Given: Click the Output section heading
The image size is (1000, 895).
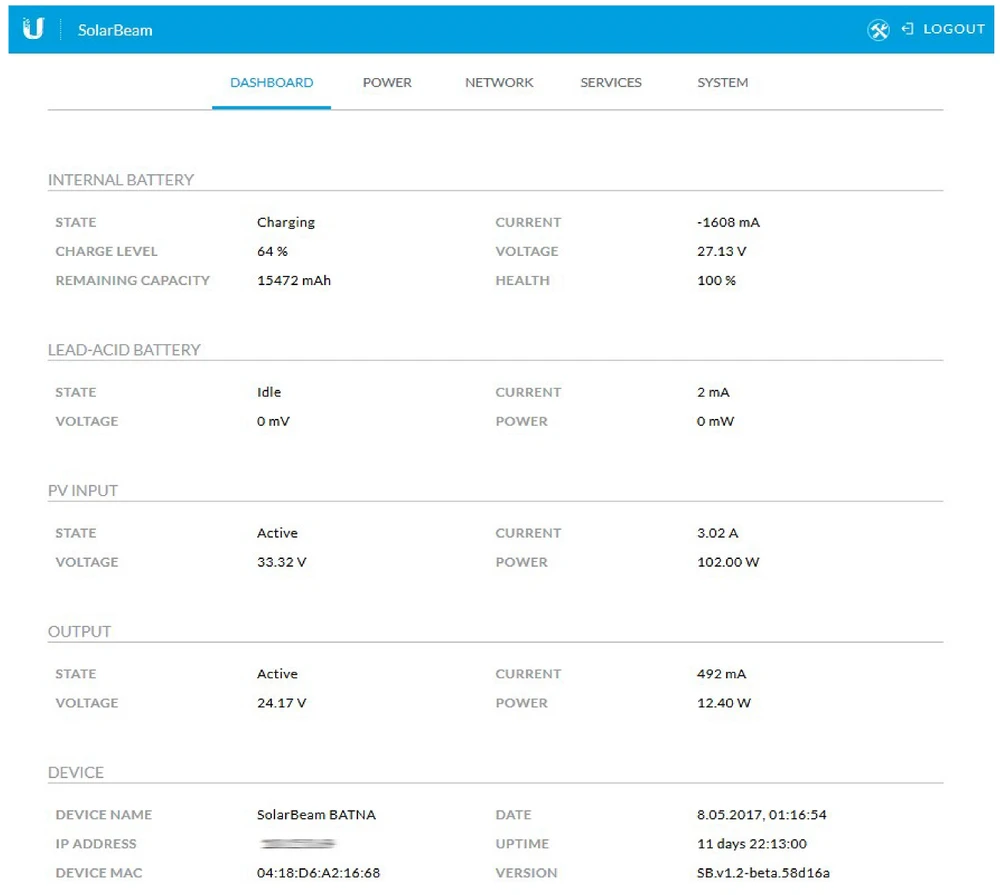Looking at the screenshot, I should click(80, 632).
